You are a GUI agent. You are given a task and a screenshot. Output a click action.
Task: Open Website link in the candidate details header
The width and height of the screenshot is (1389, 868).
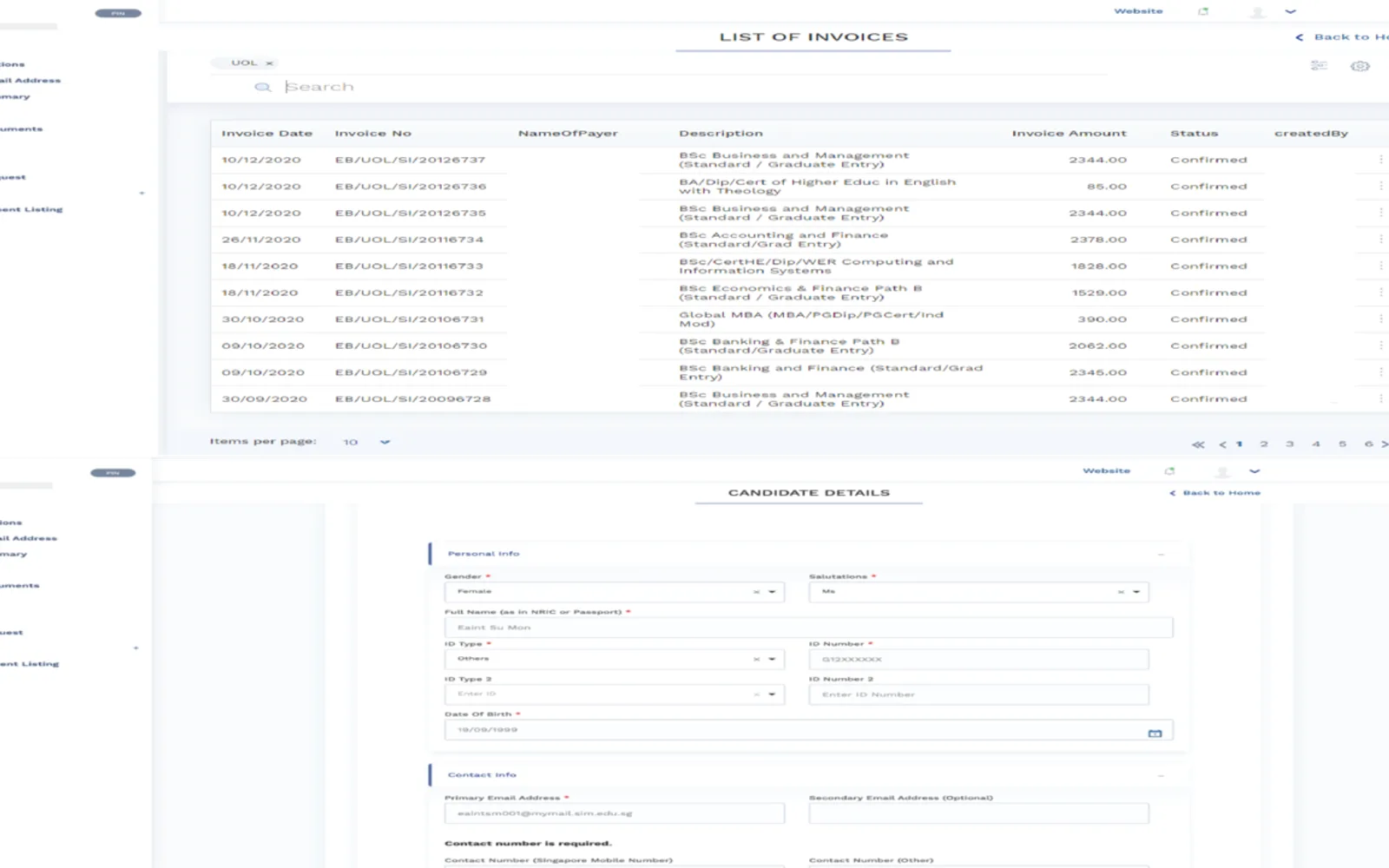[x=1106, y=471]
